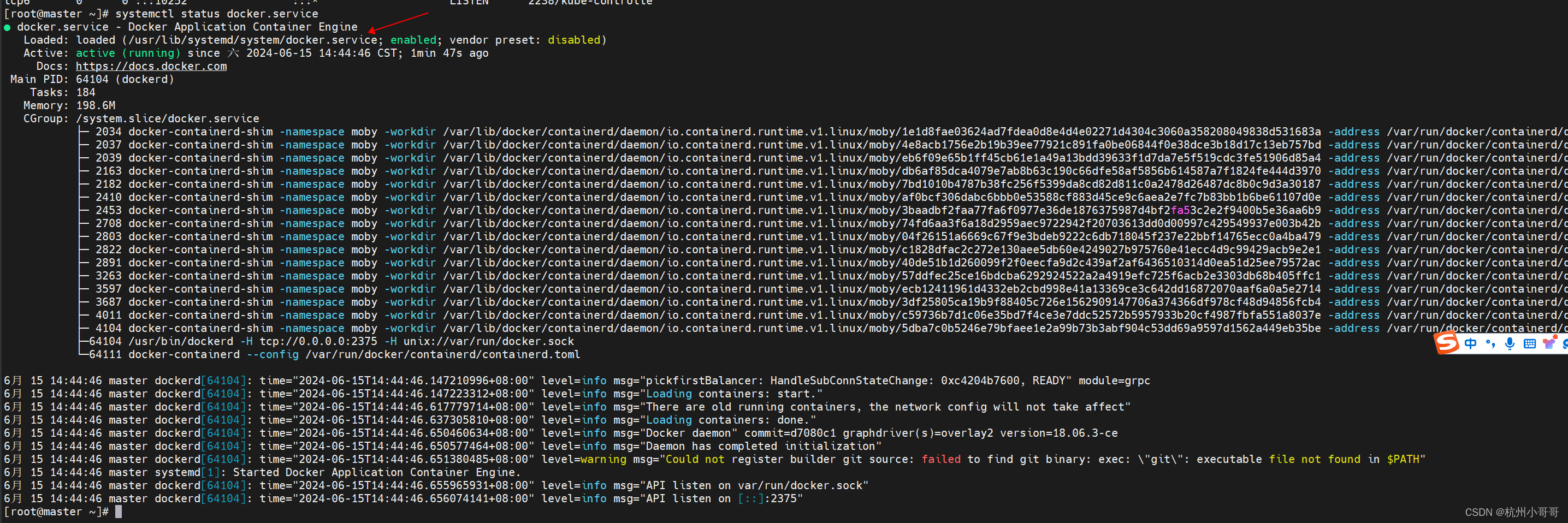Open the Sogou skin wardrobe icon
Image resolution: width=1568 pixels, height=523 pixels.
[1548, 343]
